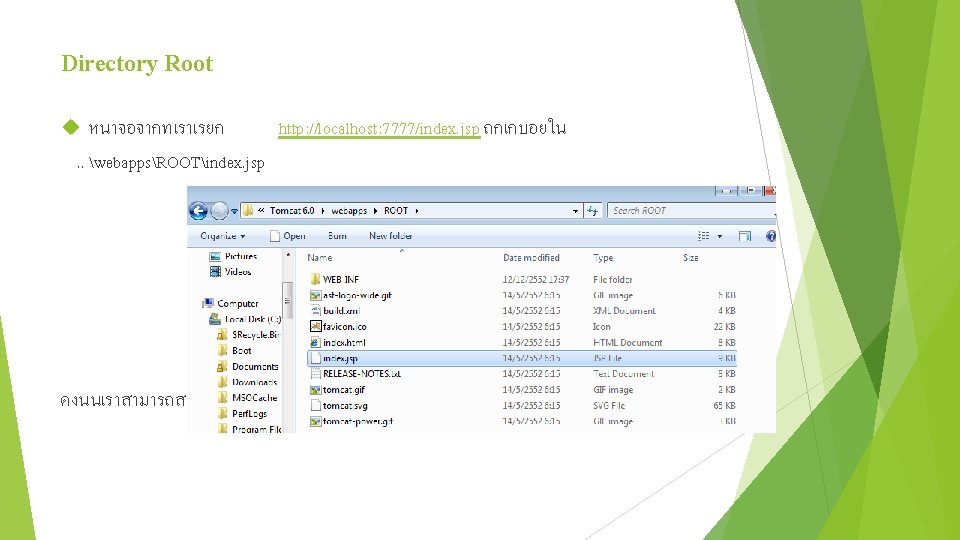This screenshot has height=540, width=960.
Task: Select RELEASE-NOTES.txt file icon
Action: [315, 373]
